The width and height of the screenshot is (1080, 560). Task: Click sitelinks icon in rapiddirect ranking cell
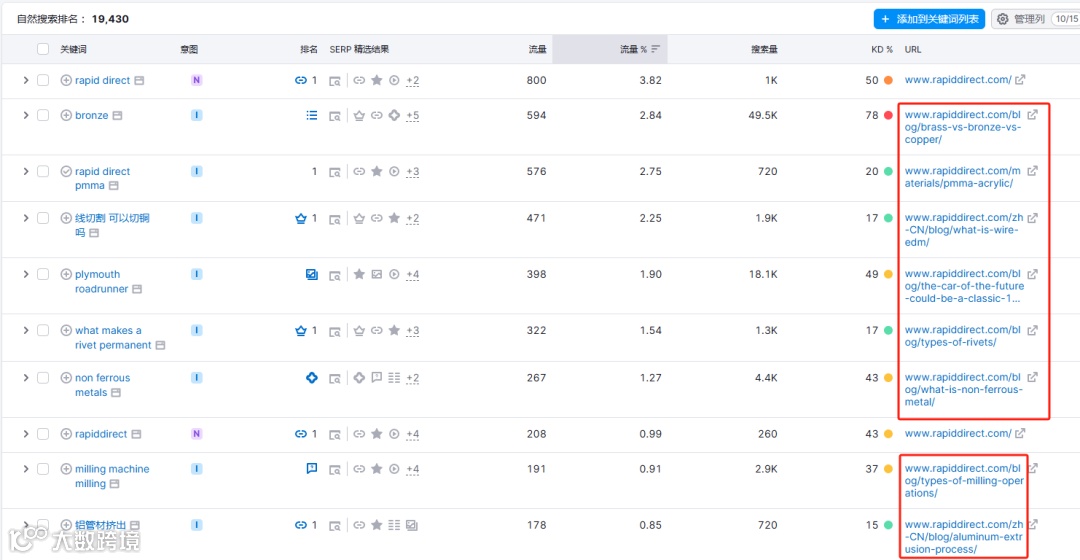point(301,434)
